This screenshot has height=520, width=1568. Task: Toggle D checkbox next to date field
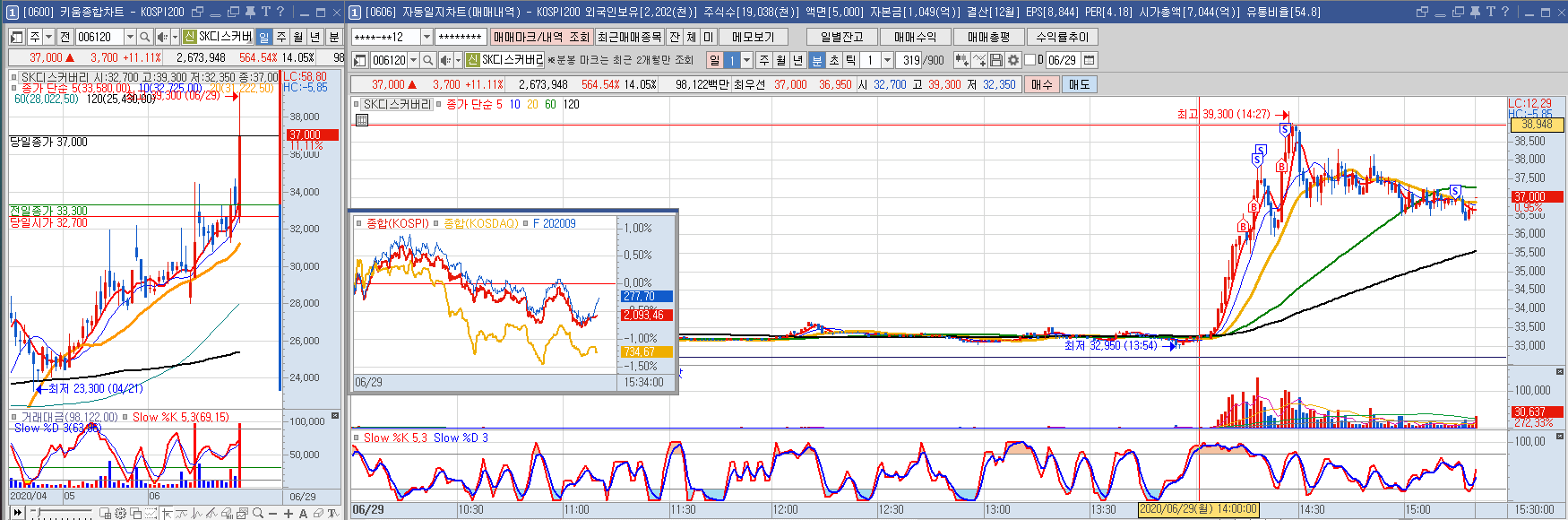pos(1030,60)
